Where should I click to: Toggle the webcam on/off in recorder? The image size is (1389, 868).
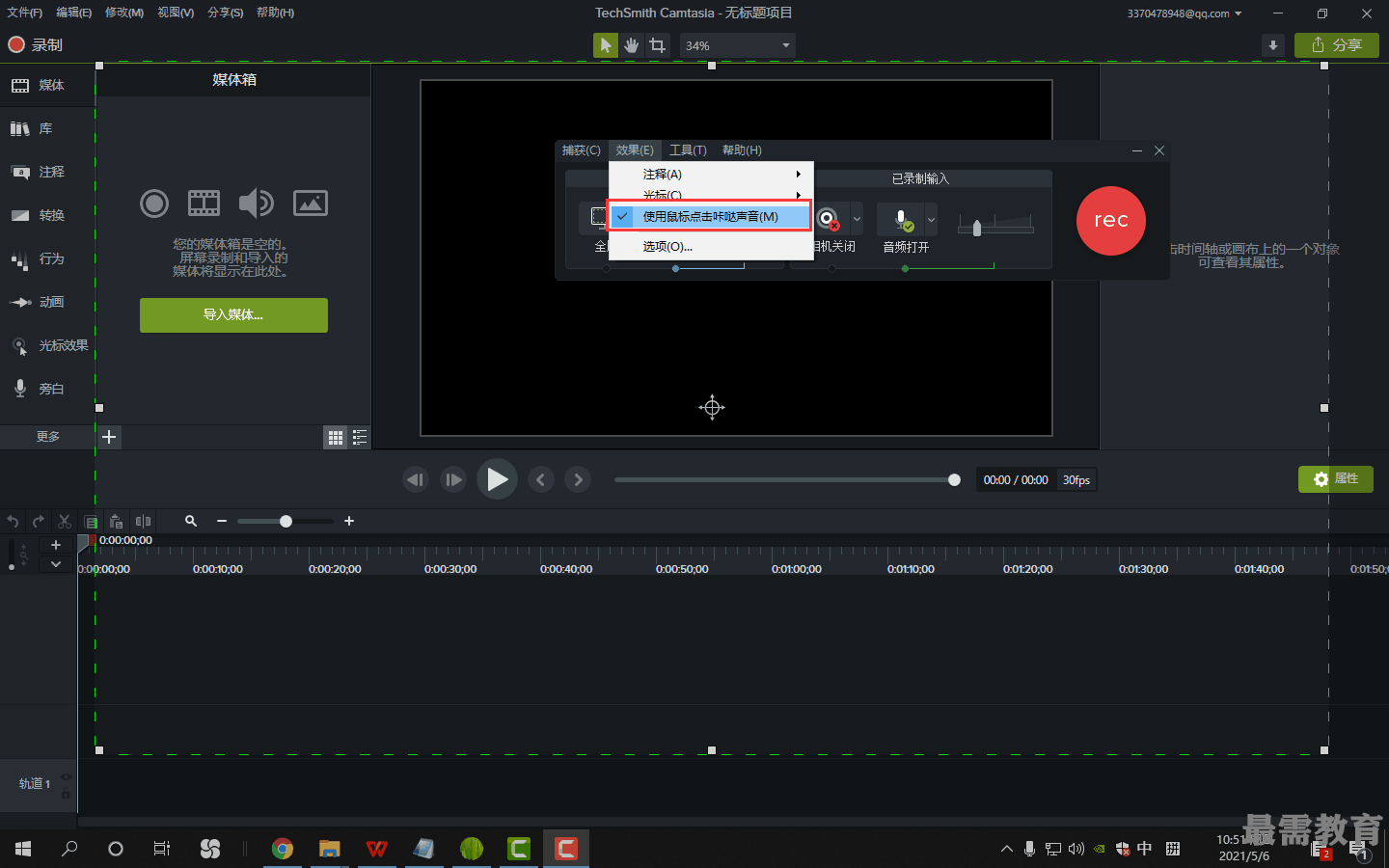(x=828, y=219)
